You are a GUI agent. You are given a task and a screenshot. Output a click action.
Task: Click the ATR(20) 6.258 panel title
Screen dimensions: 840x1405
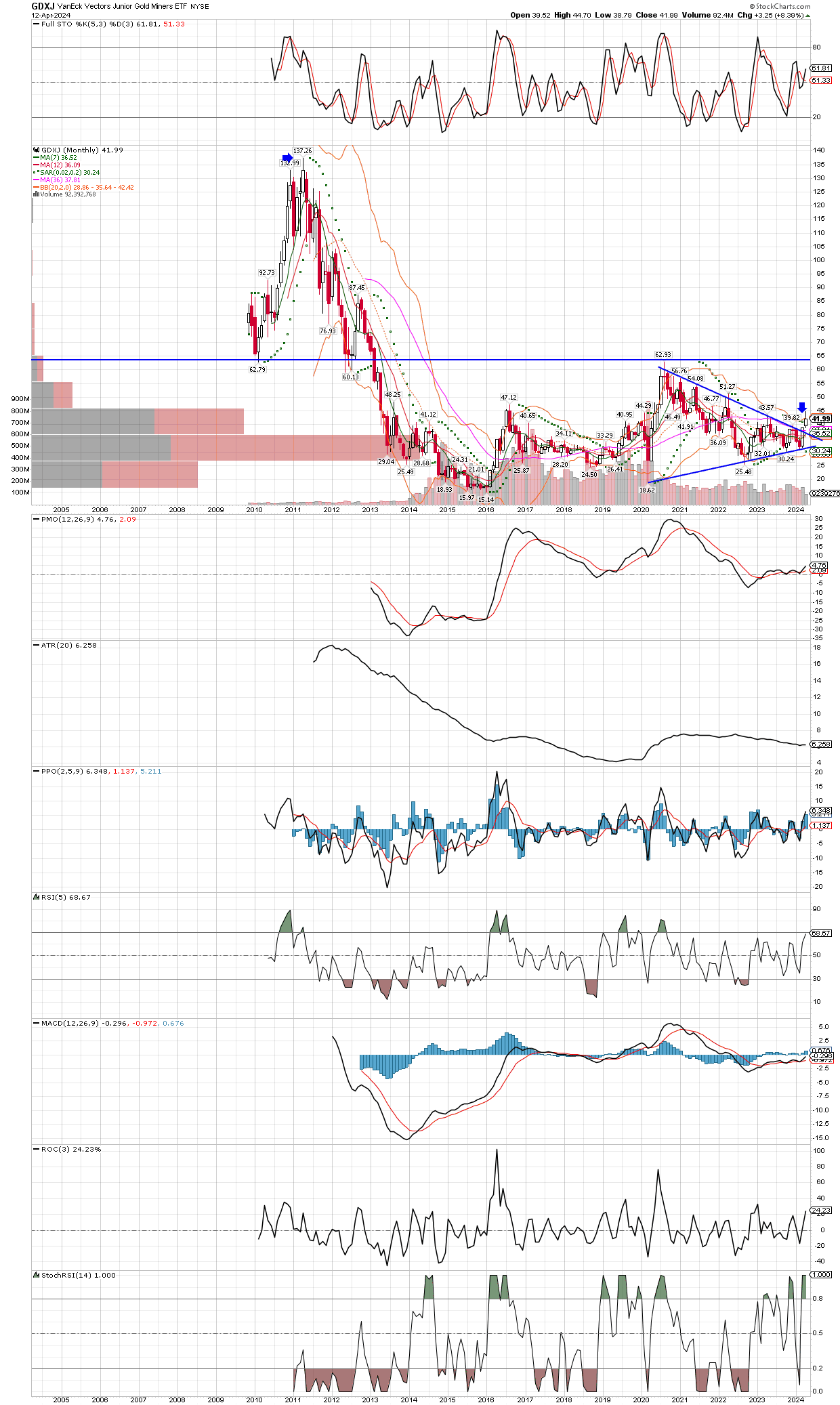pyautogui.click(x=69, y=645)
